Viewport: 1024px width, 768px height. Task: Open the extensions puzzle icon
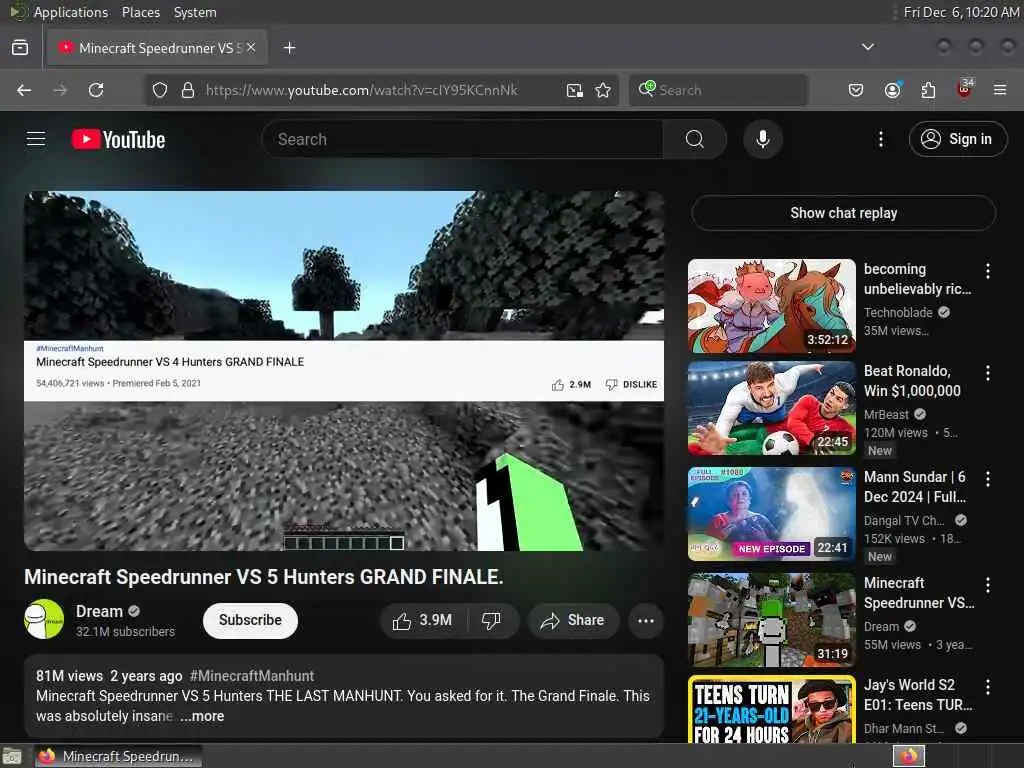click(928, 90)
